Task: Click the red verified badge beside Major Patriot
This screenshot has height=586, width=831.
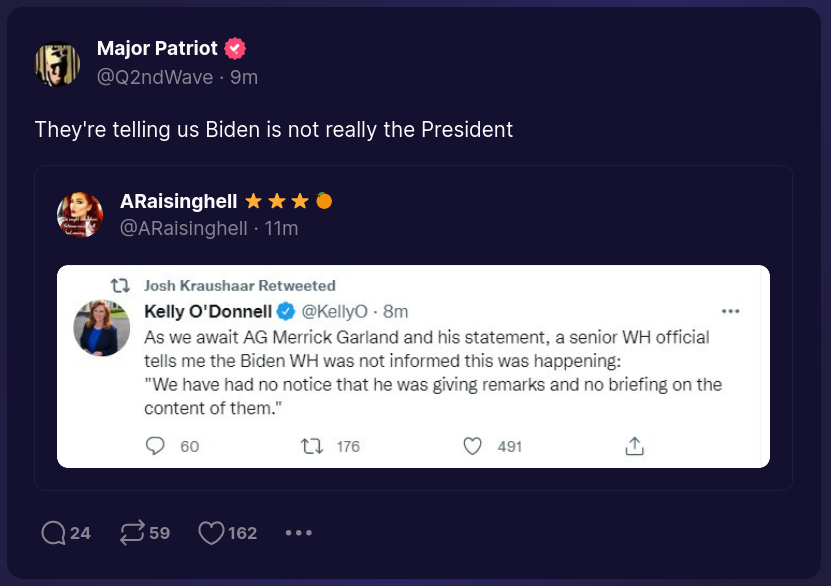Action: (235, 48)
